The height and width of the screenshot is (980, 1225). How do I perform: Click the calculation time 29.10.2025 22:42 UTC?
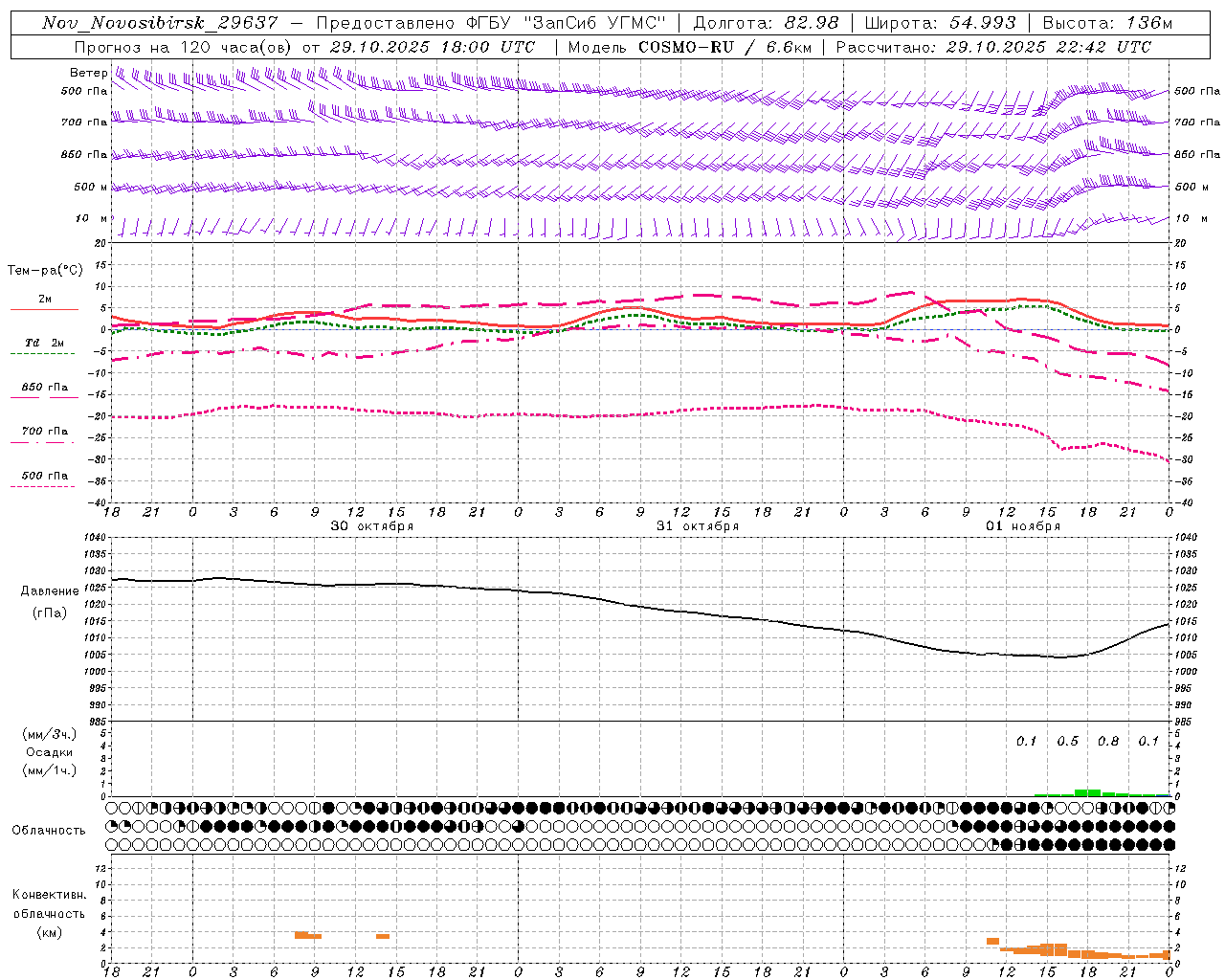click(1049, 47)
